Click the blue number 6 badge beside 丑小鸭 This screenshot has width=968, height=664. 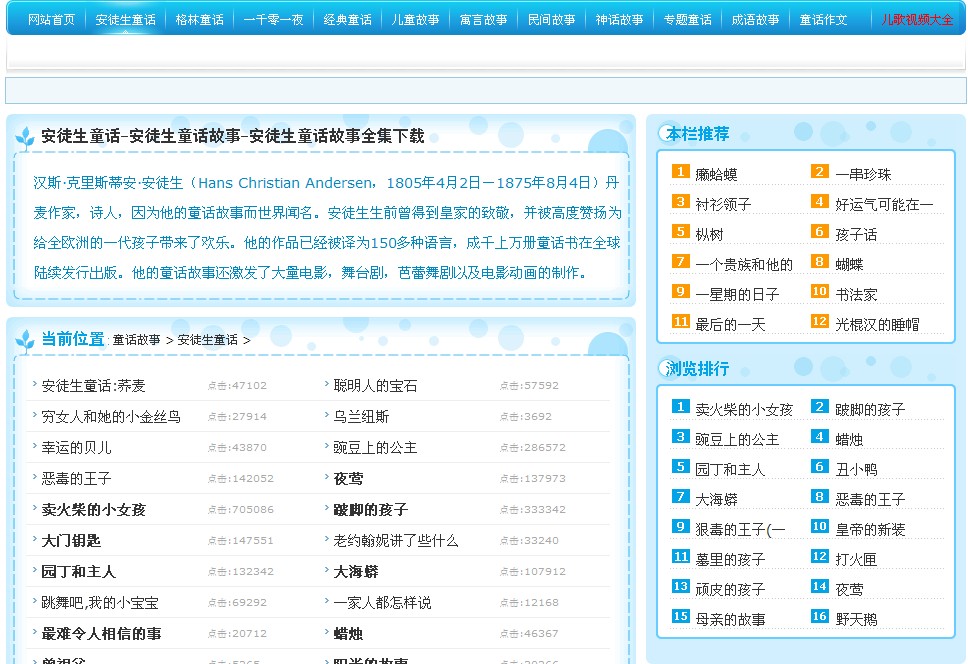820,467
